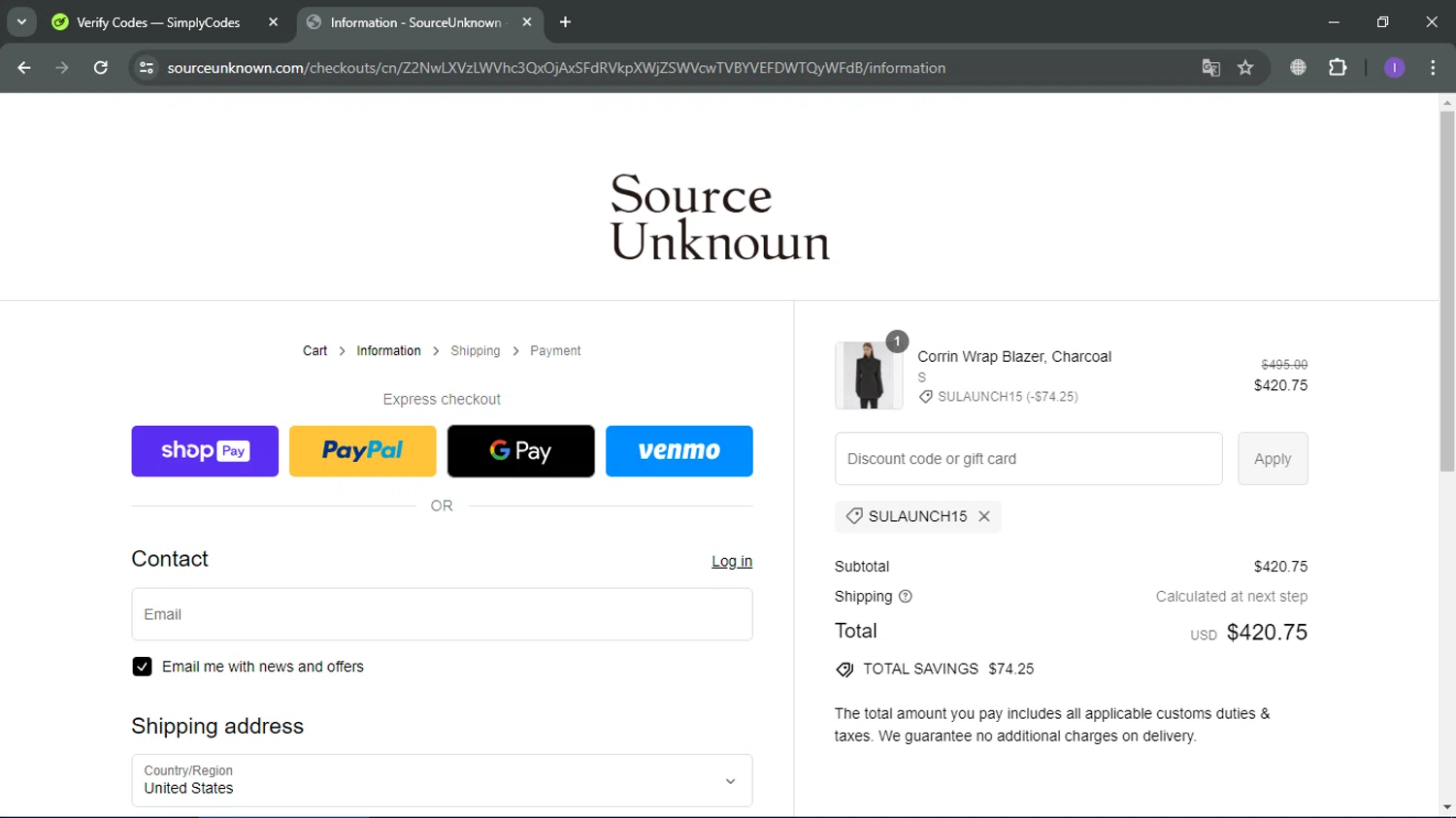This screenshot has height=818, width=1456.
Task: Check out with Venmo
Action: [679, 451]
